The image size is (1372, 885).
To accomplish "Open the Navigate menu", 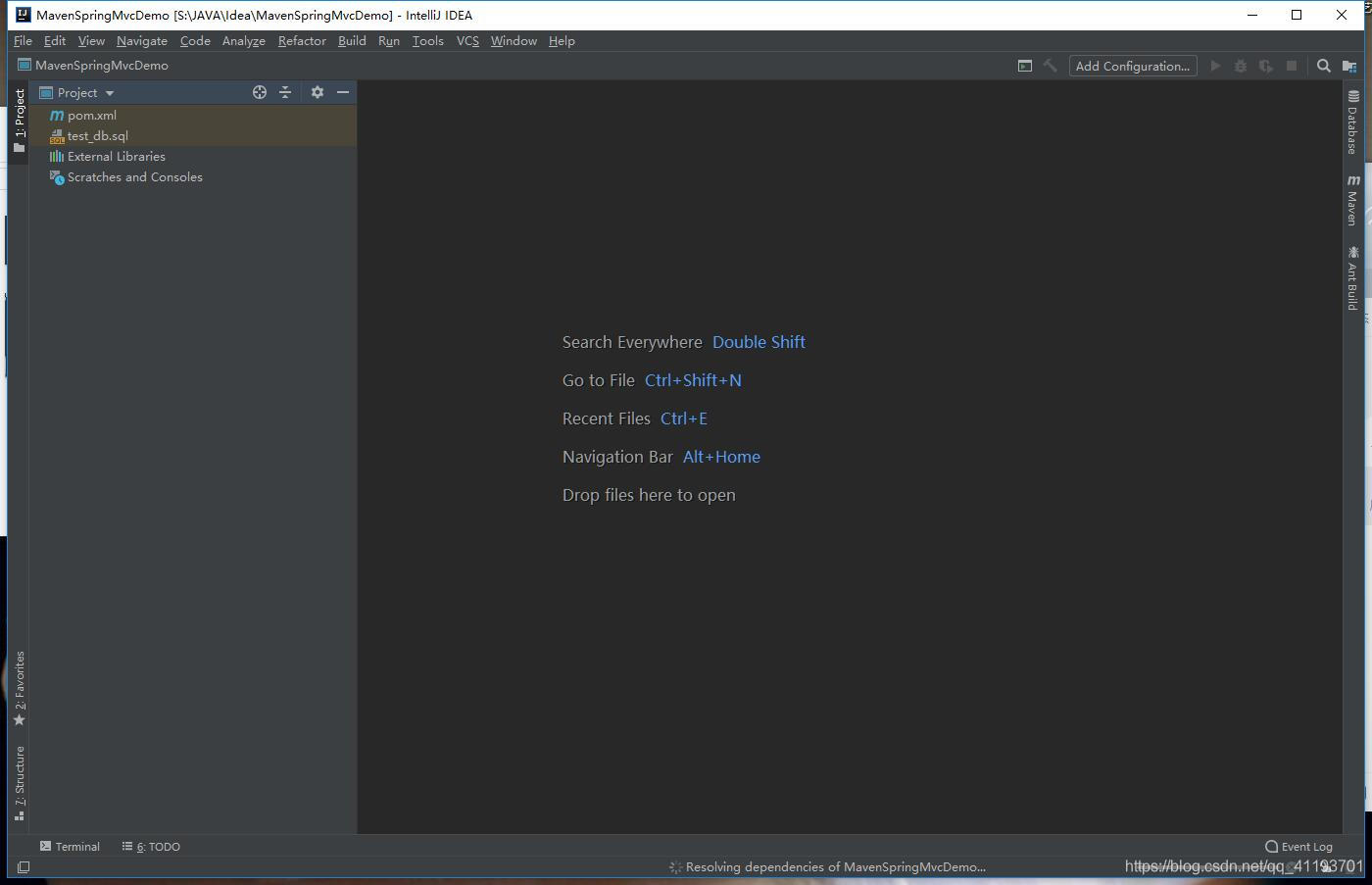I will tap(142, 41).
